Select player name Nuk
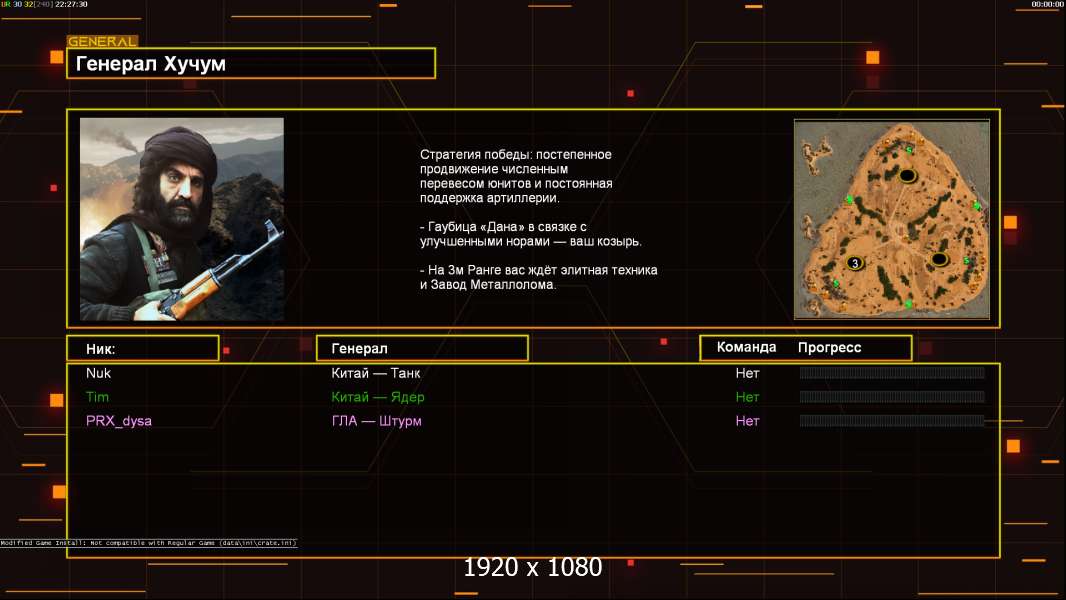The height and width of the screenshot is (600, 1066). [x=99, y=373]
